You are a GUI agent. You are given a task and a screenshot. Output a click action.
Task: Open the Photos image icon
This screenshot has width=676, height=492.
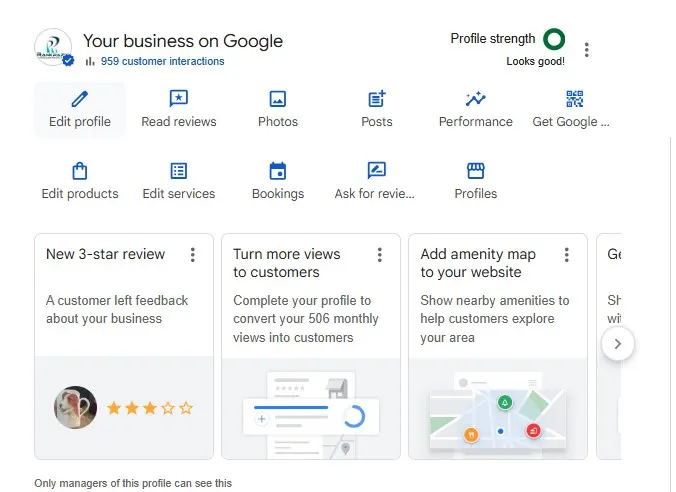278,99
